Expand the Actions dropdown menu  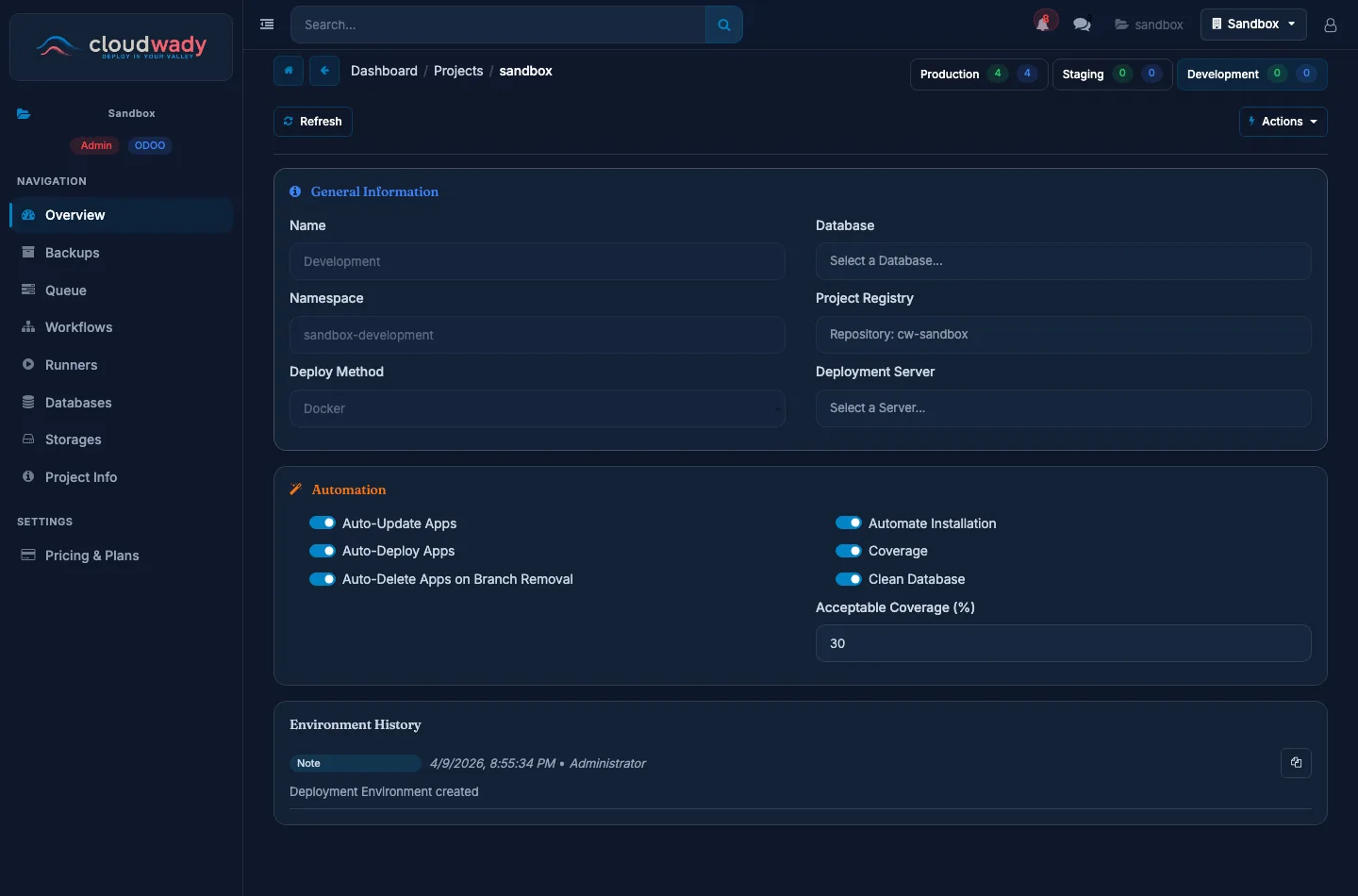(x=1283, y=122)
